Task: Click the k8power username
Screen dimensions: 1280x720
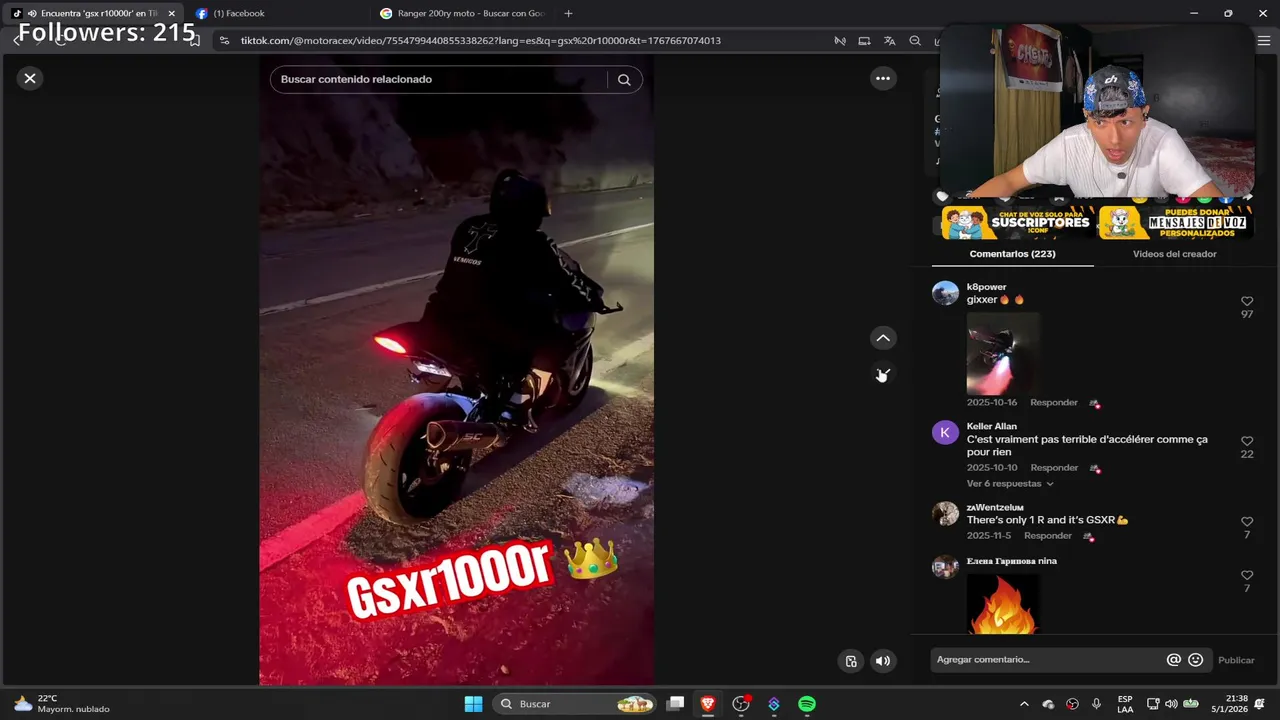Action: [x=986, y=287]
